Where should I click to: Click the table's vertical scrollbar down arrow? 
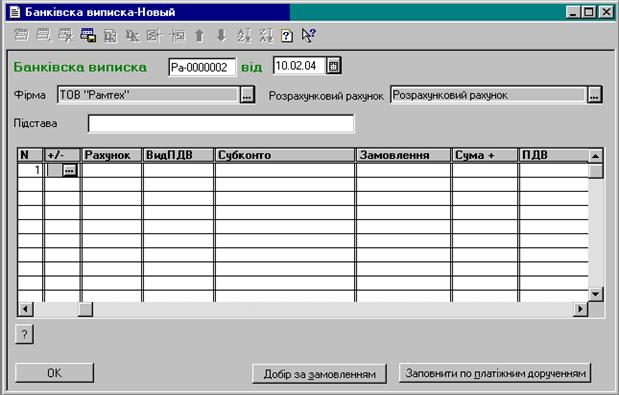(x=596, y=294)
